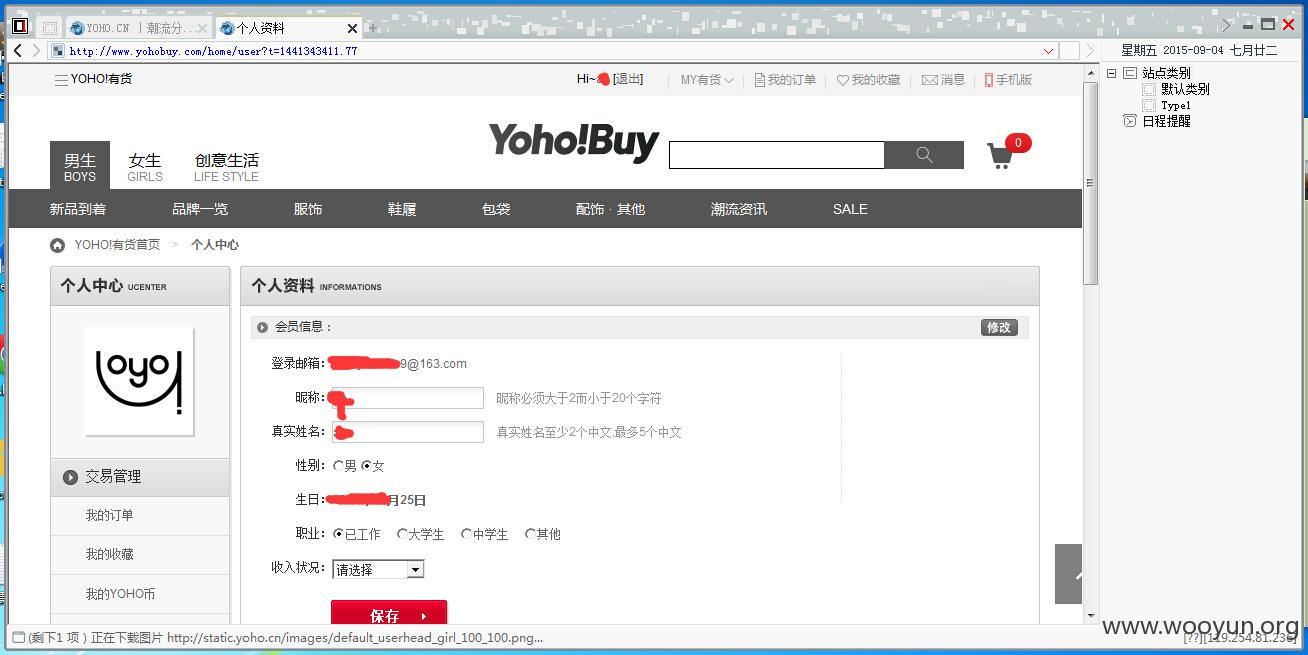Open the YOHO!有货 hamburger menu icon

[61, 79]
